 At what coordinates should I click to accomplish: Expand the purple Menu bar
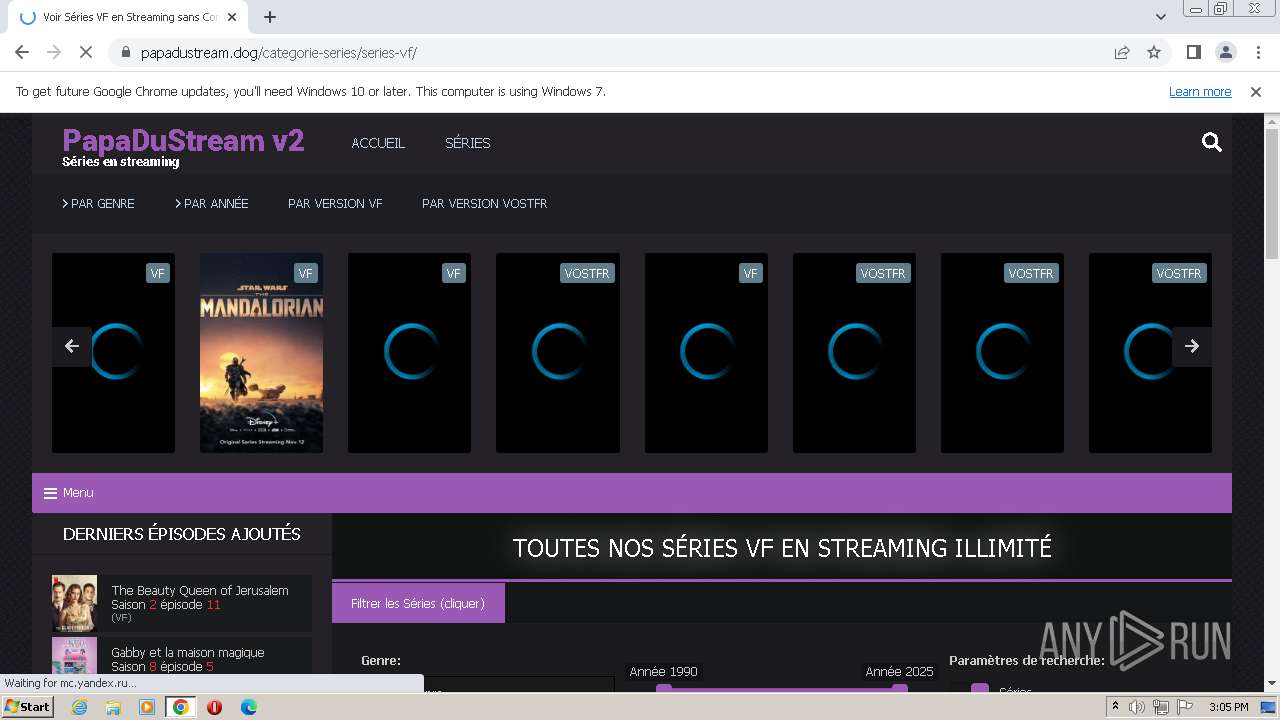click(x=632, y=493)
